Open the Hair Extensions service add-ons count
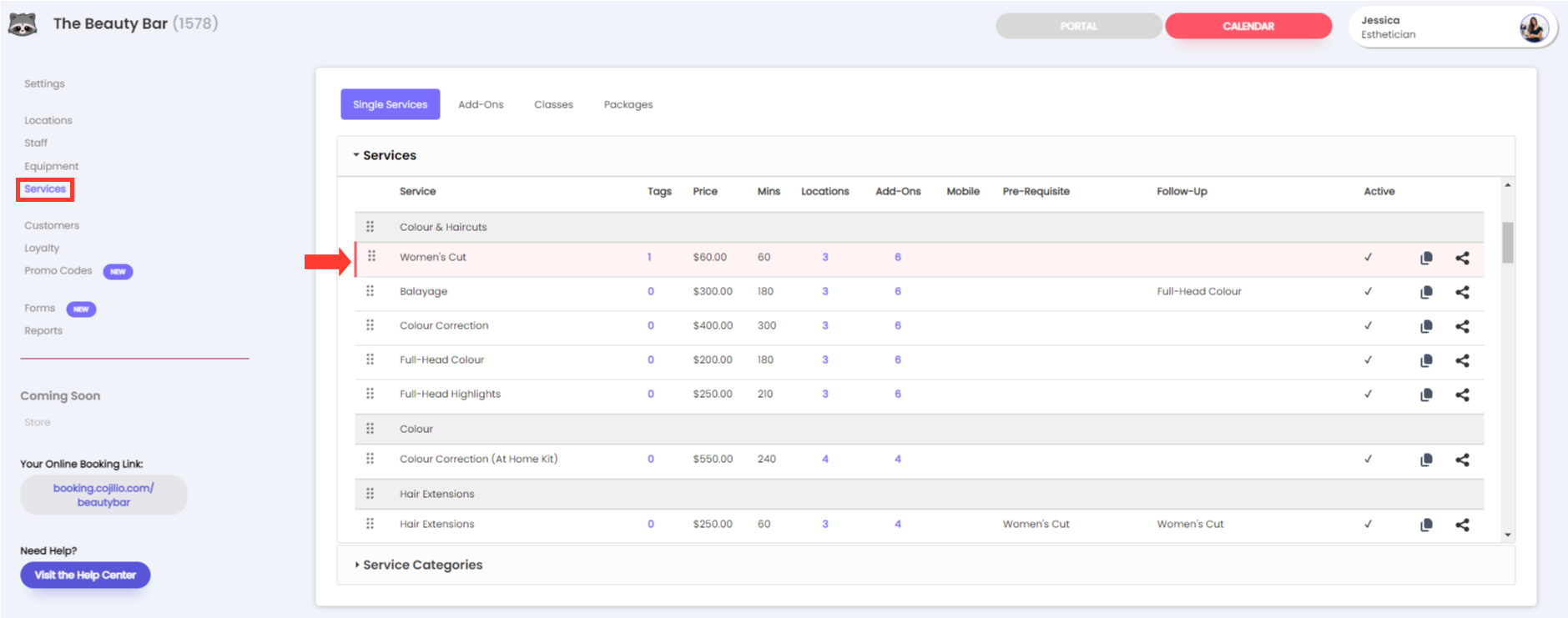This screenshot has height=618, width=1568. click(898, 524)
